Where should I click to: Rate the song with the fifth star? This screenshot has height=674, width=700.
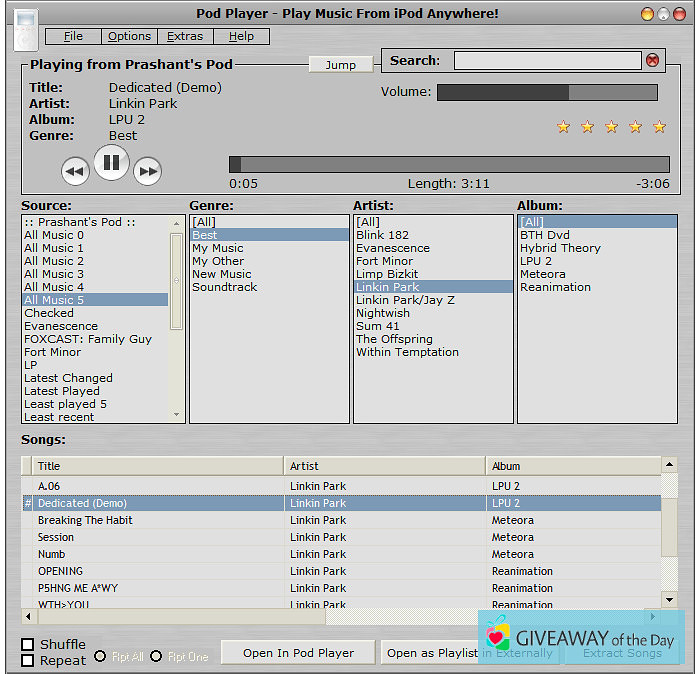click(659, 127)
